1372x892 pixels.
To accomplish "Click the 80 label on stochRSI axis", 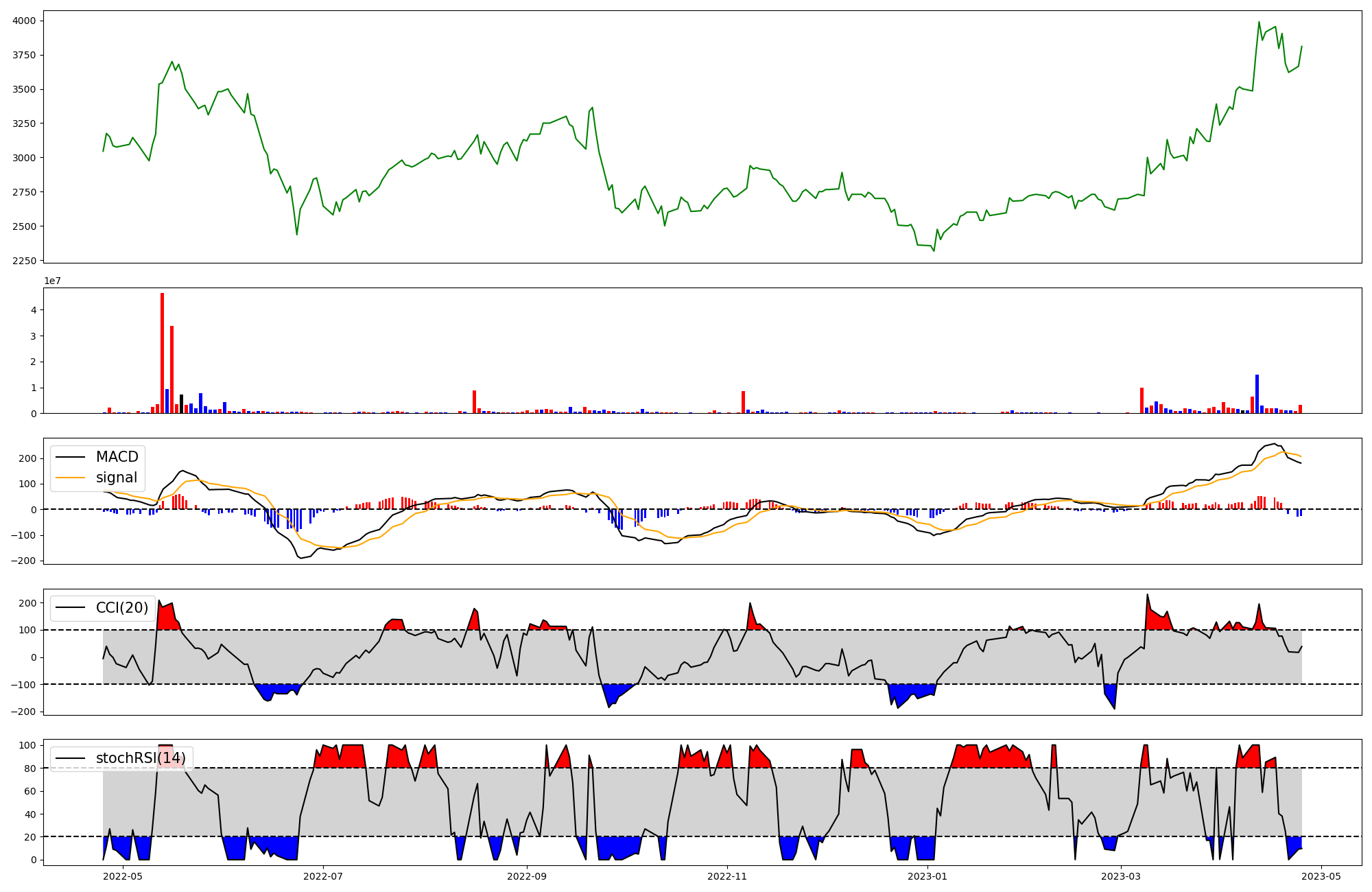I will [30, 768].
